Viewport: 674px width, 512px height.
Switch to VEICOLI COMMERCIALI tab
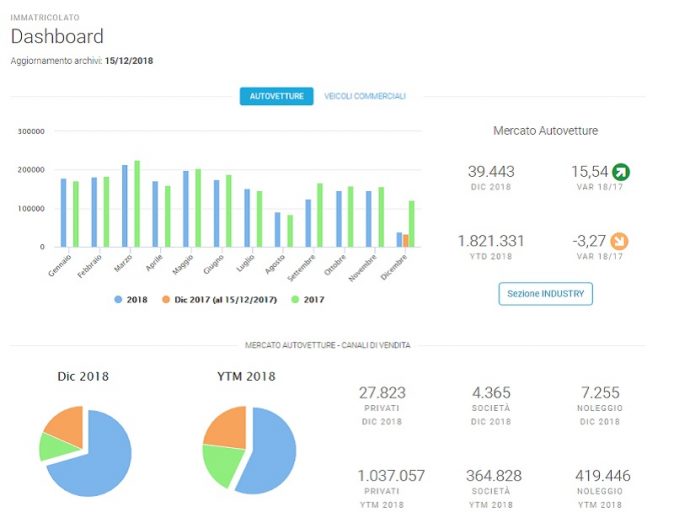[365, 96]
